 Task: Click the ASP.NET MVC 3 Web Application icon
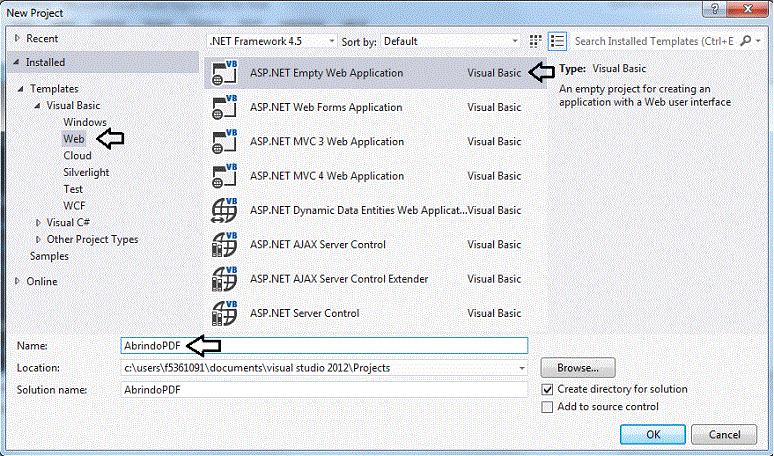[225, 142]
